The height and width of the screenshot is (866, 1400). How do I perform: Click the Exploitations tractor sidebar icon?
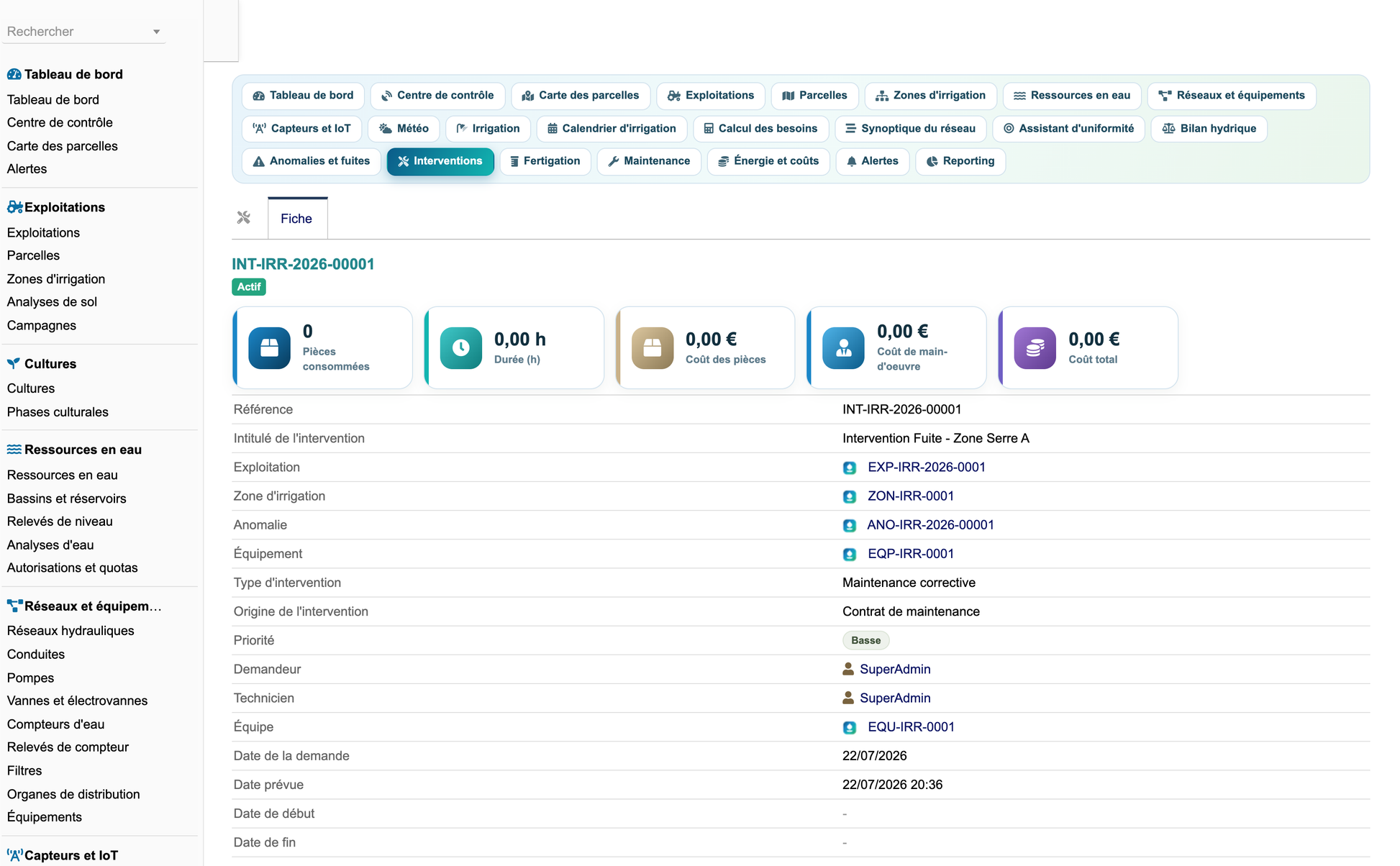tap(15, 207)
